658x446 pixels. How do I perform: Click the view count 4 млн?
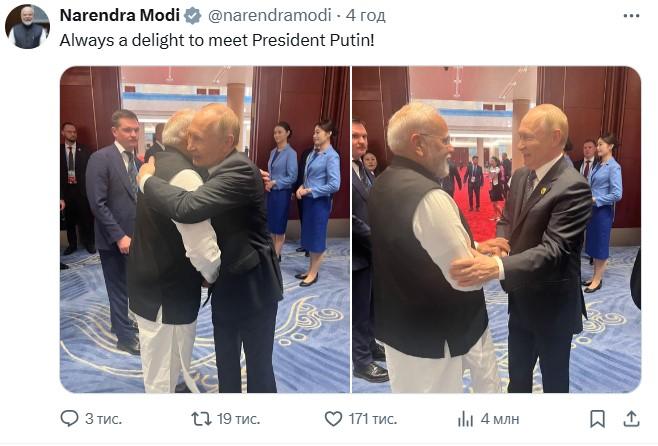(500, 419)
